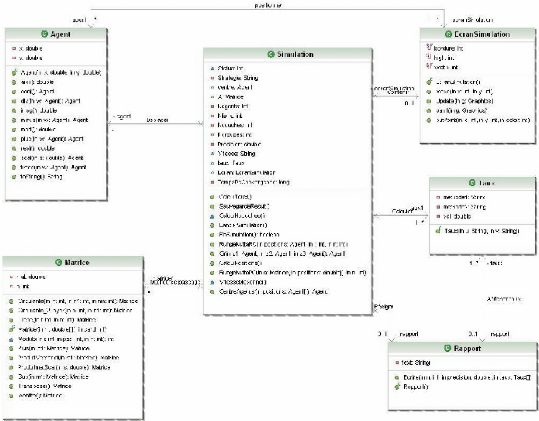
Task: Click the field icon beside TempsDeConvergence: long
Action: click(x=212, y=182)
